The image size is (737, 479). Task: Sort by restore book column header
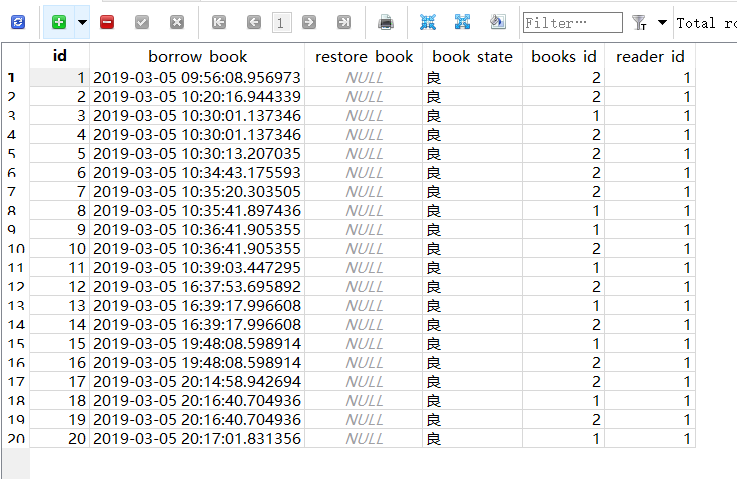(364, 56)
